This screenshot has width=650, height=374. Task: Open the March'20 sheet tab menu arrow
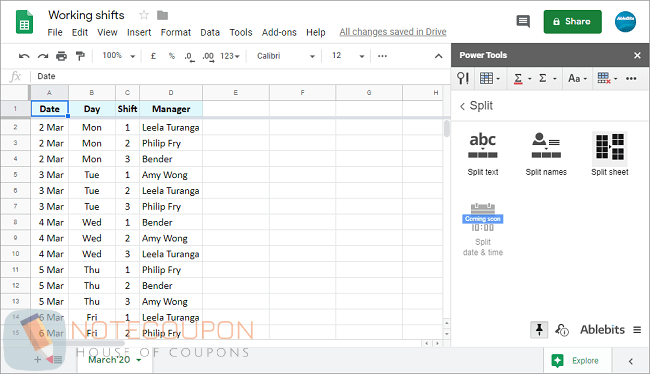(139, 360)
